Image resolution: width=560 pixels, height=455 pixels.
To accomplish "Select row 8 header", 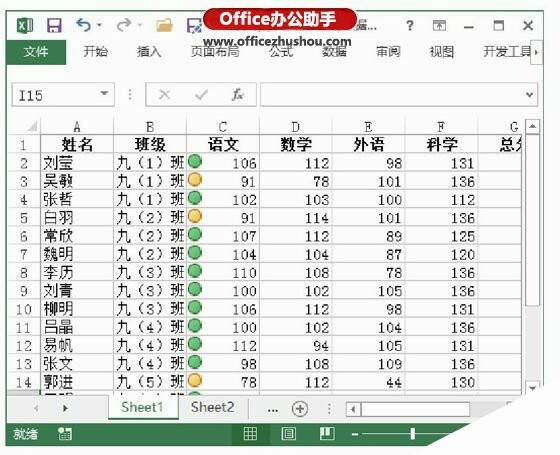I will pyautogui.click(x=24, y=272).
